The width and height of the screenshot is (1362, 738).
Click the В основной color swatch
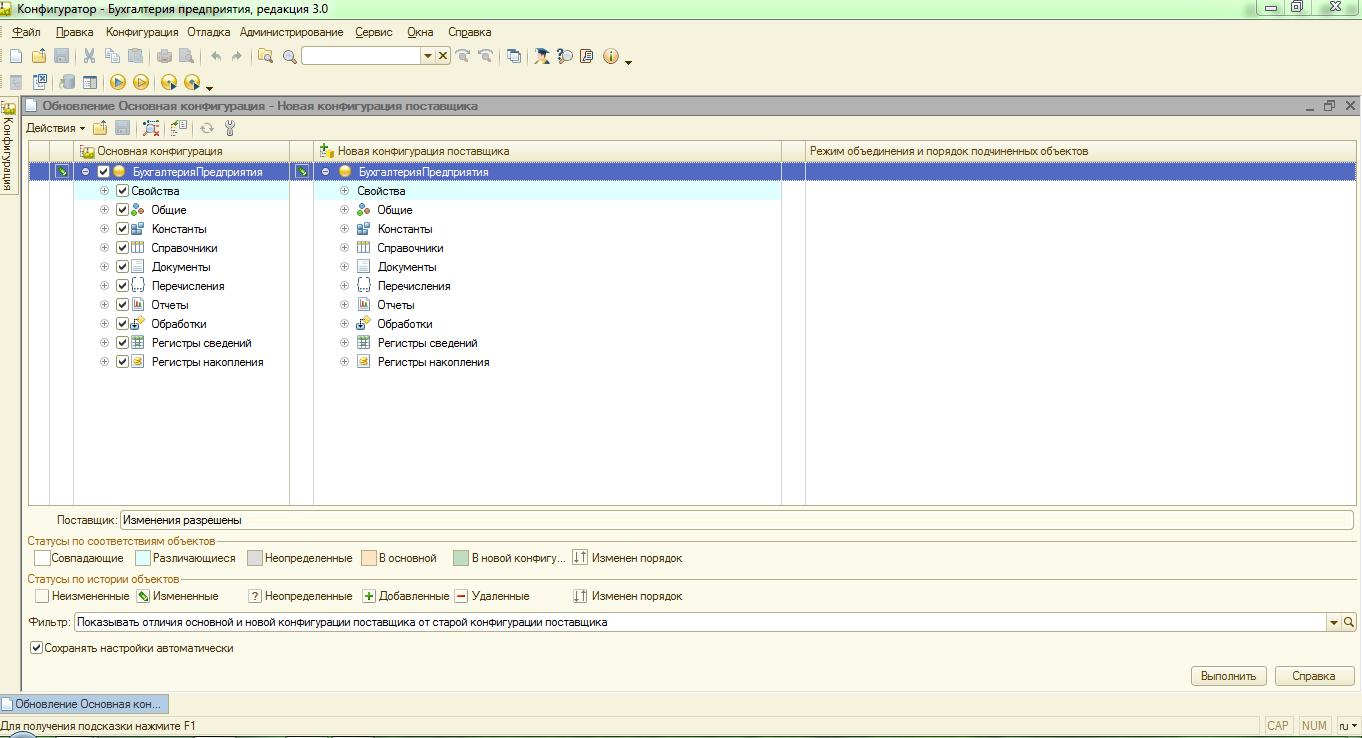tap(368, 558)
